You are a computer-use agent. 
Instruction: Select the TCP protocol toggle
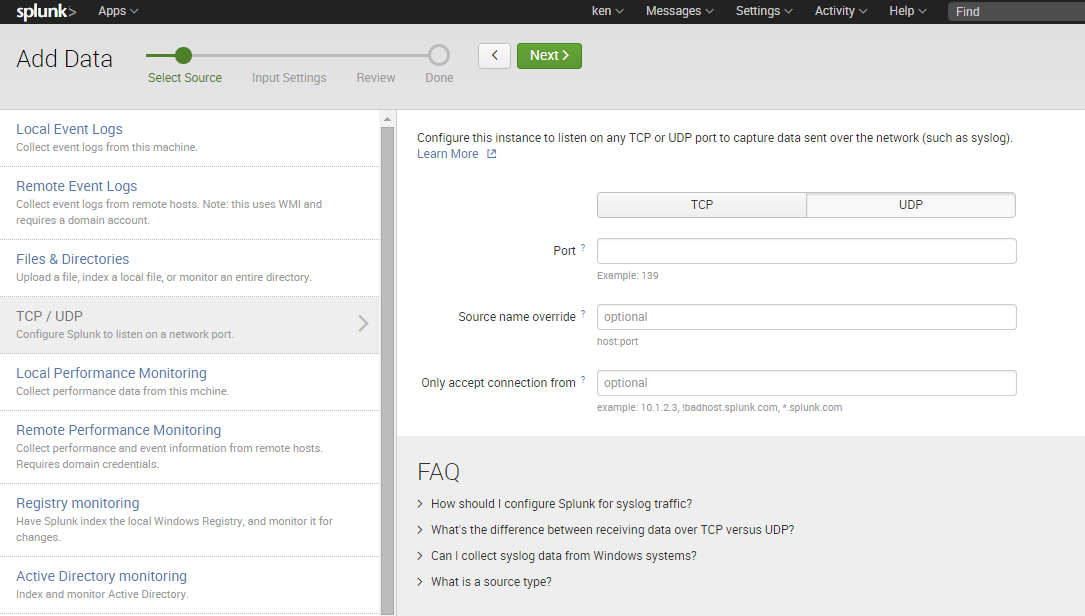(x=701, y=205)
